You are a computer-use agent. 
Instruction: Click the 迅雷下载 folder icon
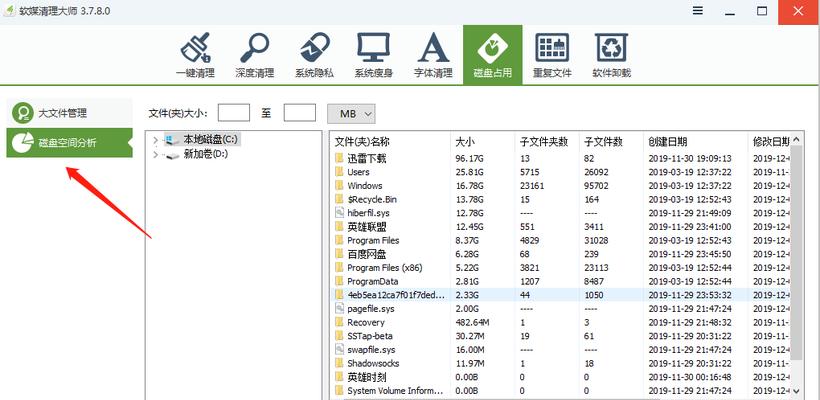[x=339, y=158]
